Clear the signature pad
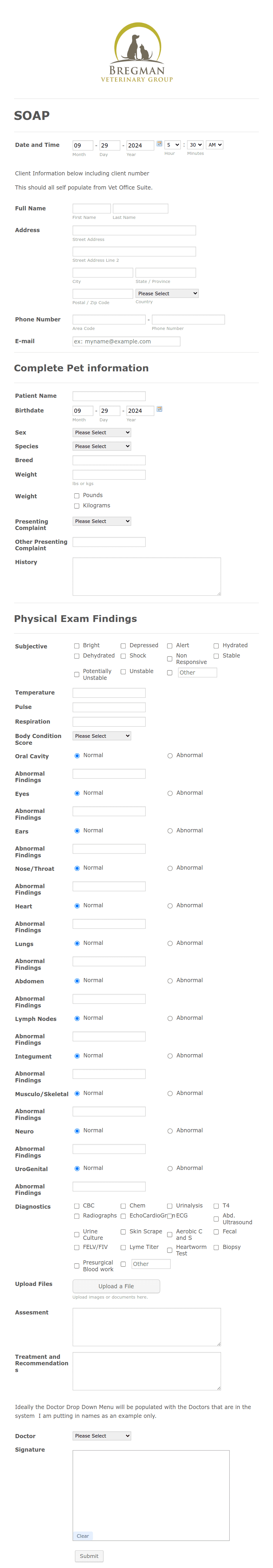The image size is (273, 1568). [83, 1536]
